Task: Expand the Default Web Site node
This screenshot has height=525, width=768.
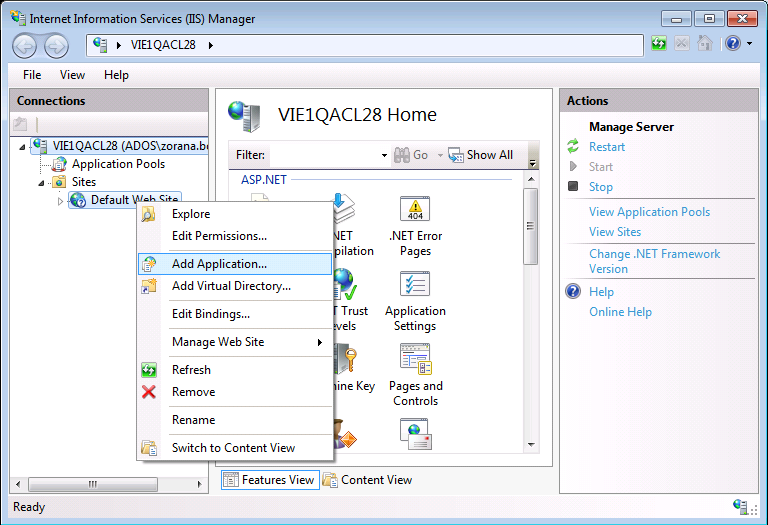Action: [60, 201]
